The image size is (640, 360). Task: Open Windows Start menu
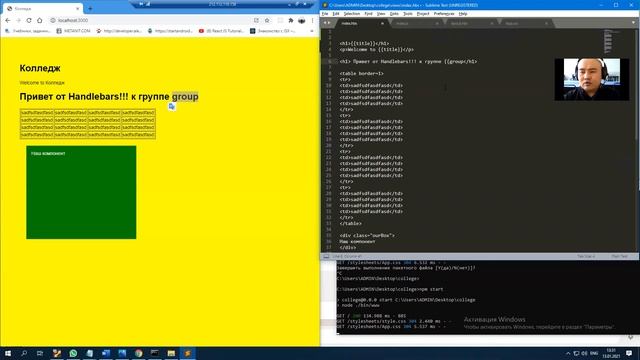coord(8,353)
